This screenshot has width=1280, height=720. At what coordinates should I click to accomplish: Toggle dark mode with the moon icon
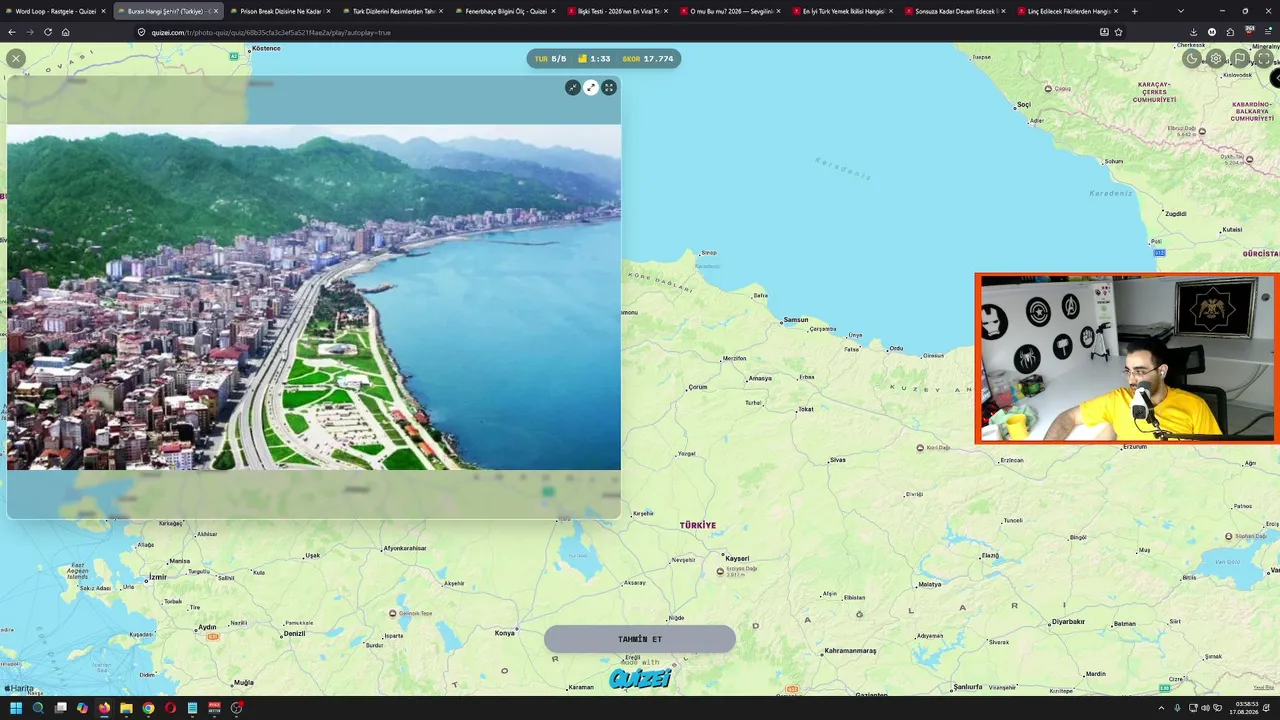coord(1192,58)
